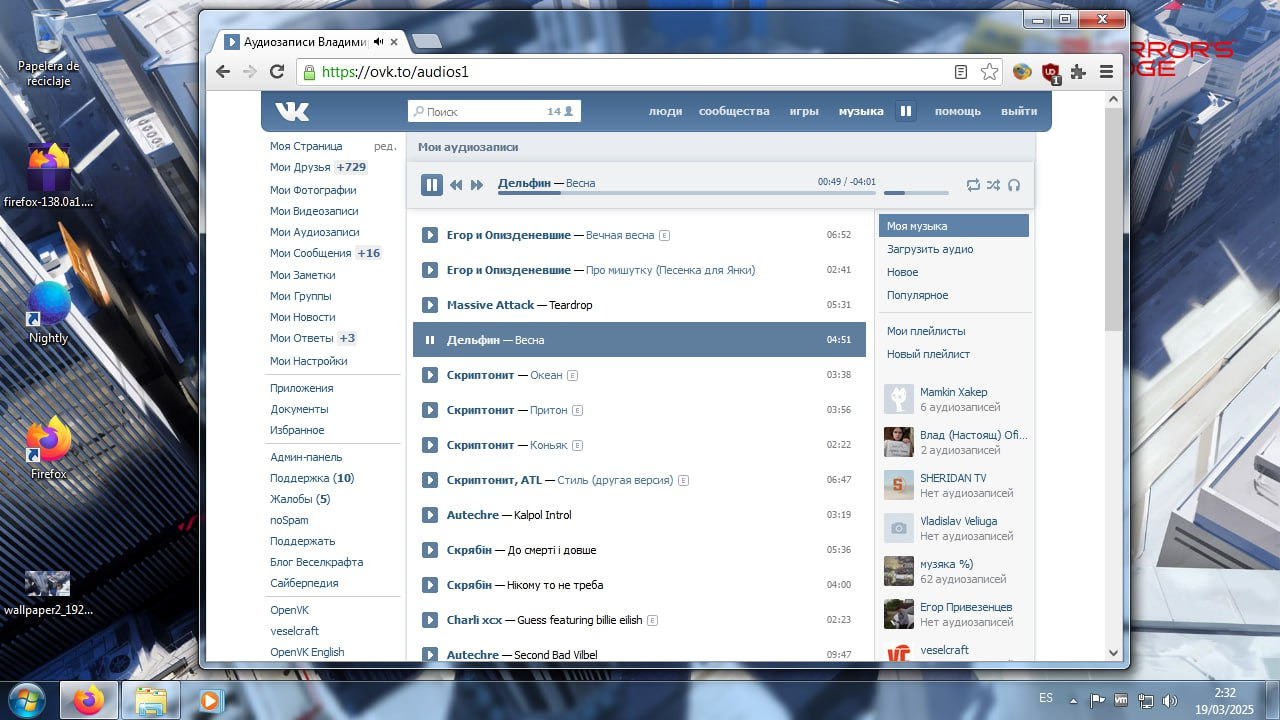Open the Papelera de reciclaje desktop icon
1280x720 pixels.
(48, 48)
